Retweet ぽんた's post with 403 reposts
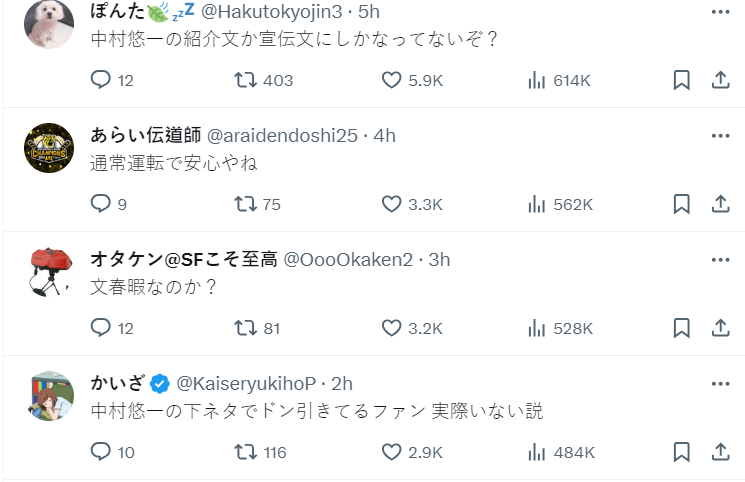This screenshot has height=482, width=745. tap(245, 80)
